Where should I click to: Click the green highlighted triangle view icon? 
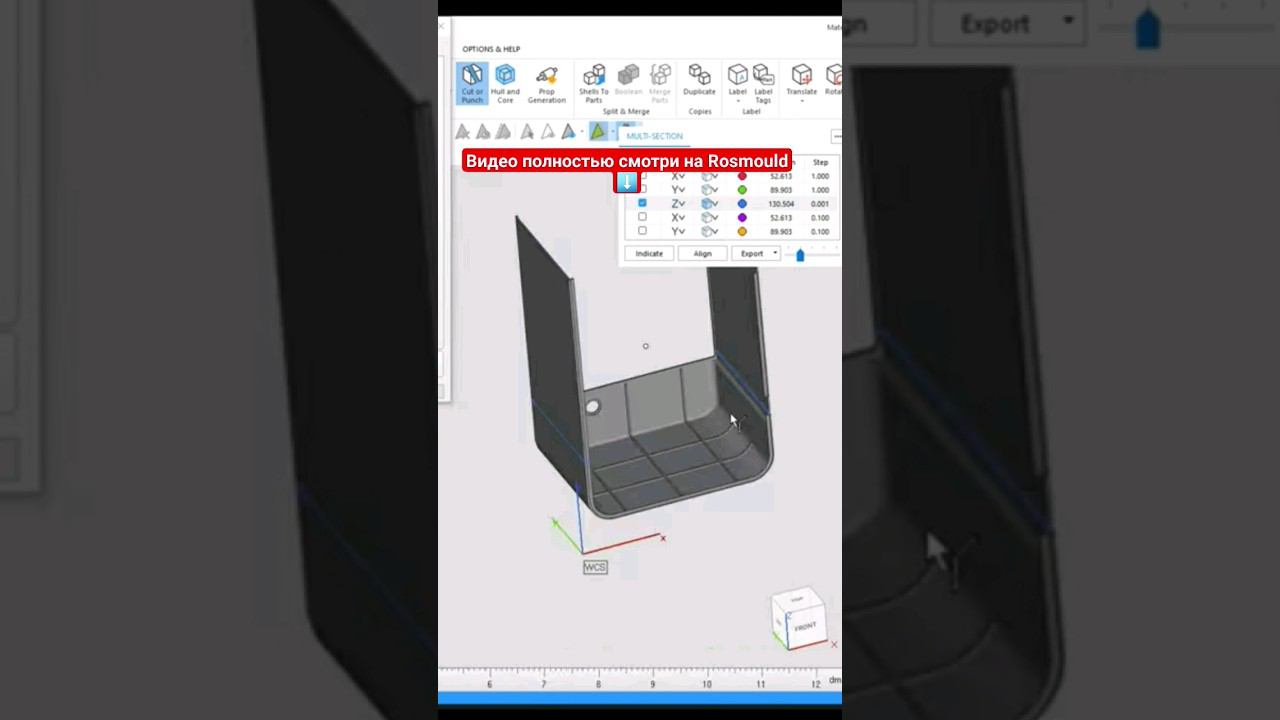tap(598, 131)
